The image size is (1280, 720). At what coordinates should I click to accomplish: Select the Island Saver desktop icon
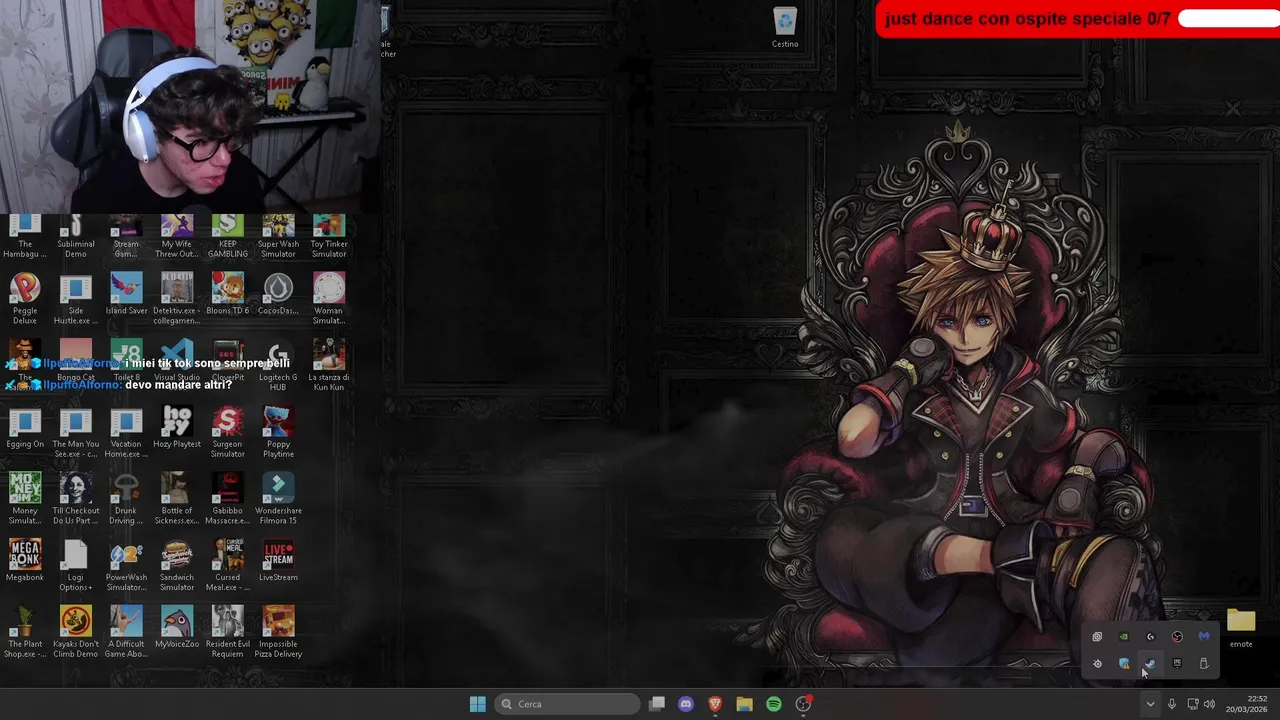[x=126, y=293]
